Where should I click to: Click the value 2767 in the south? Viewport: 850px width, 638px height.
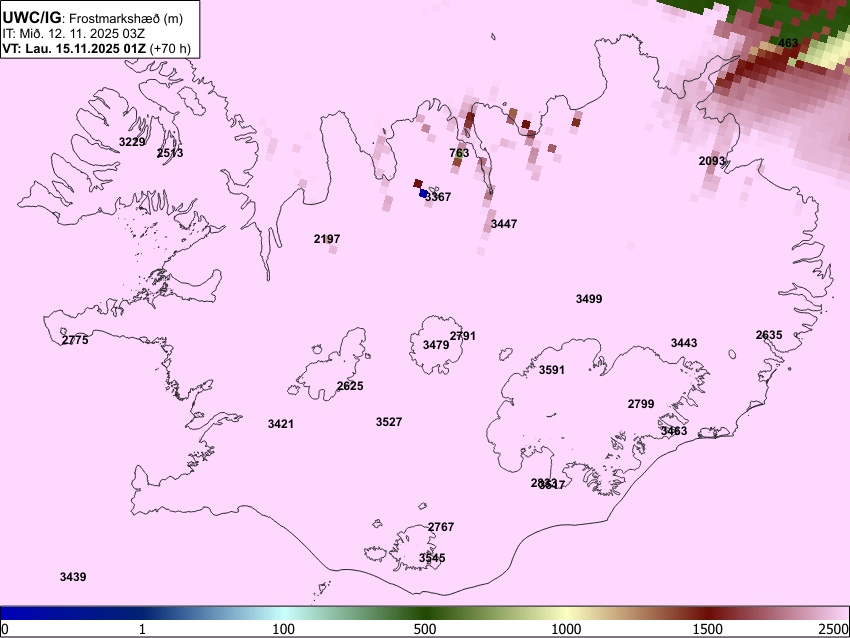441,527
